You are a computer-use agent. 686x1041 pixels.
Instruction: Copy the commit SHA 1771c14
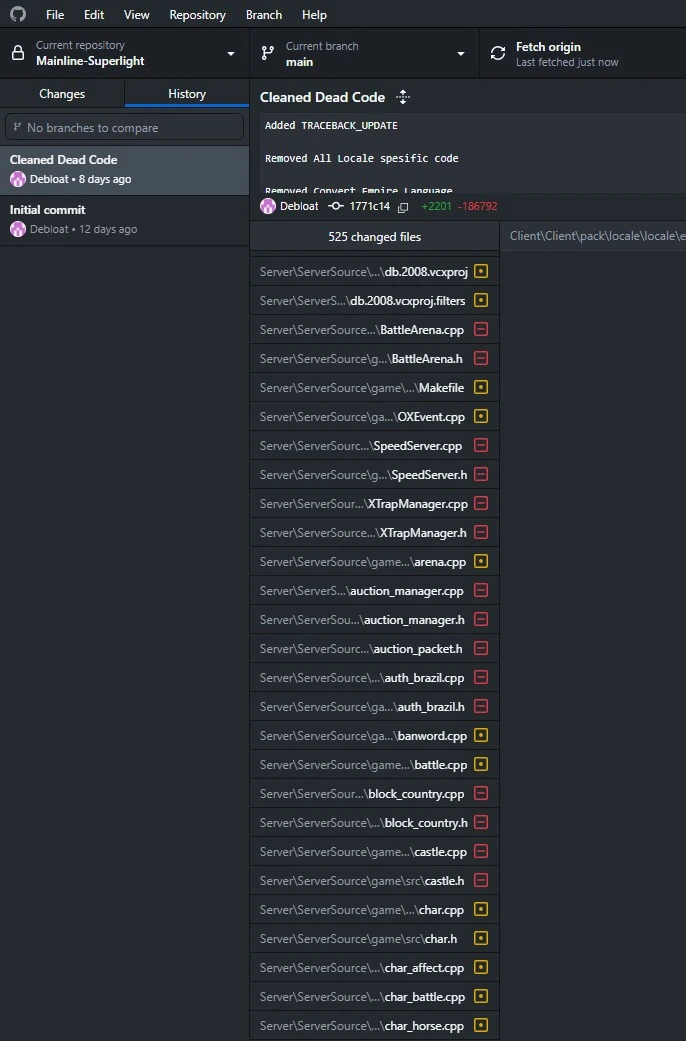403,207
